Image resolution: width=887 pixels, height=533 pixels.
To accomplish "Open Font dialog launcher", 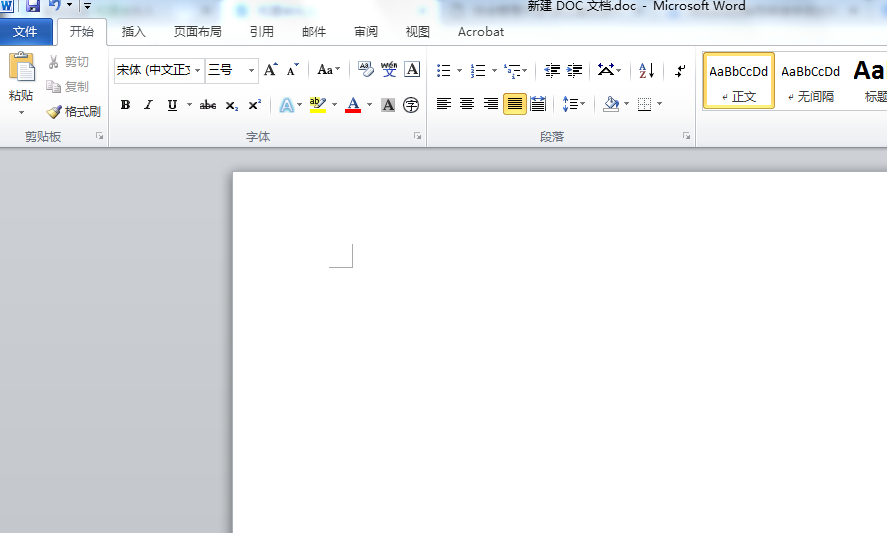I will tap(417, 136).
